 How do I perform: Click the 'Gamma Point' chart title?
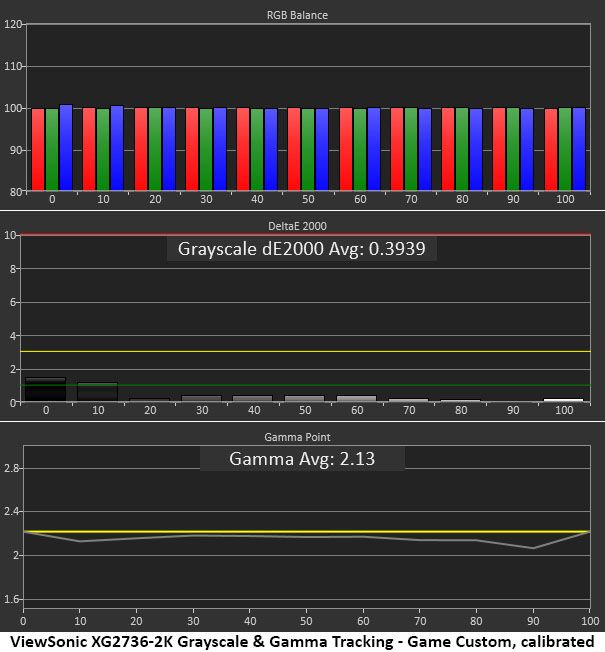(x=297, y=437)
